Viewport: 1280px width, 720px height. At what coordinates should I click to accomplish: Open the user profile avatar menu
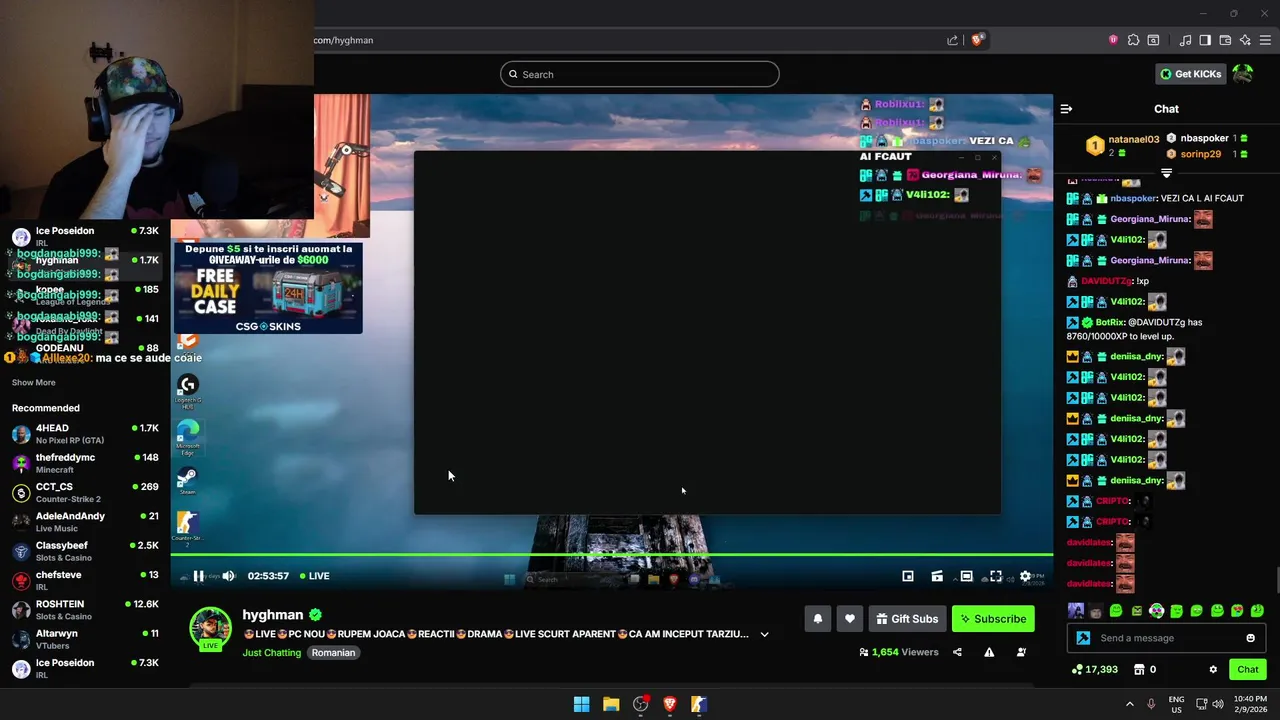pyautogui.click(x=1243, y=74)
